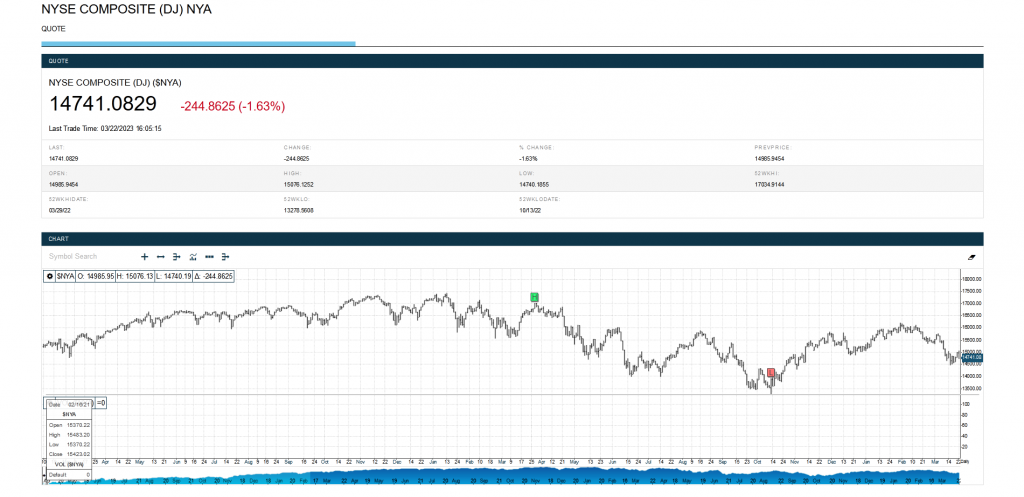Click the 14741.08 current price tag on axis
Screen dimensions: 1024x497
tap(972, 357)
